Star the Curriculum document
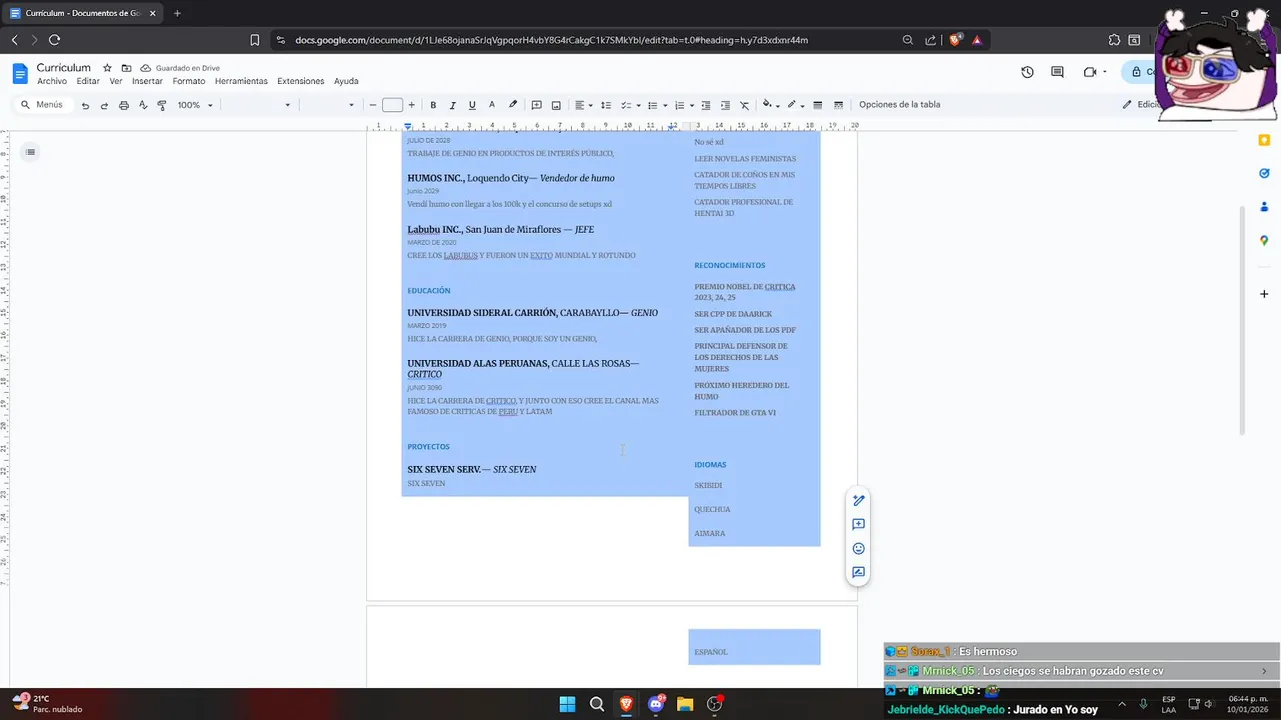 [x=107, y=68]
